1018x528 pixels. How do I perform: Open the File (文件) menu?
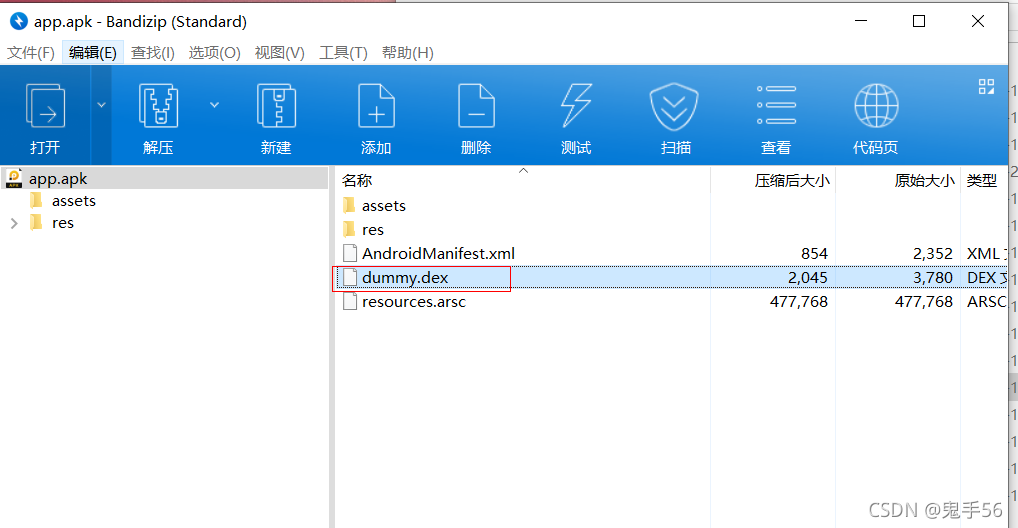[x=31, y=53]
